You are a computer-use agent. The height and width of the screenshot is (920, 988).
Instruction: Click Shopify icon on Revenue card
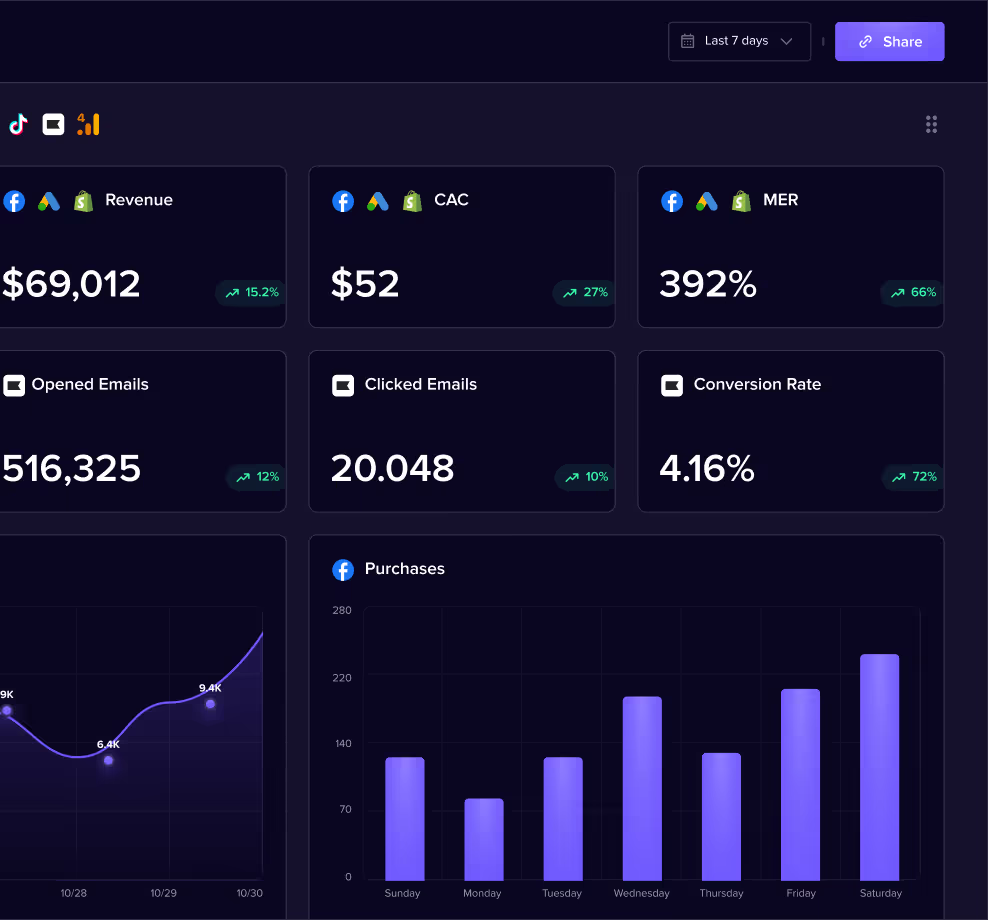83,201
